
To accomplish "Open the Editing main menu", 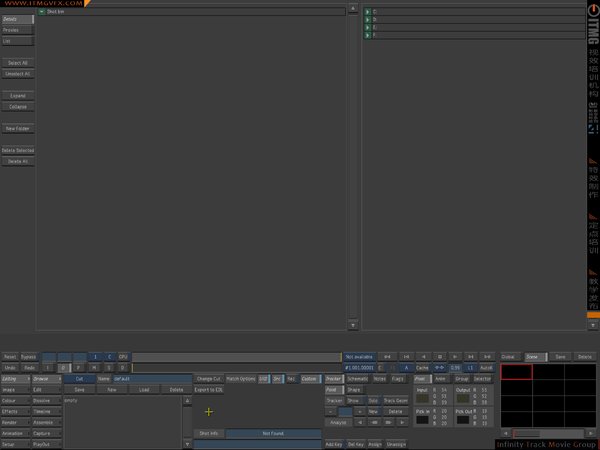I will (x=15, y=379).
